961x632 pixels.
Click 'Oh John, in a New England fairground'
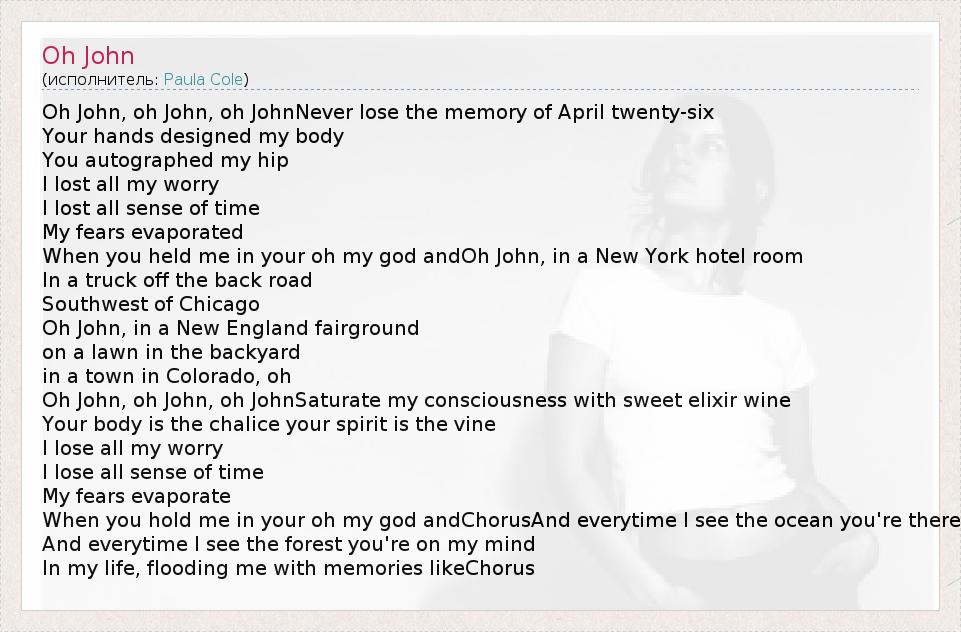pos(230,328)
